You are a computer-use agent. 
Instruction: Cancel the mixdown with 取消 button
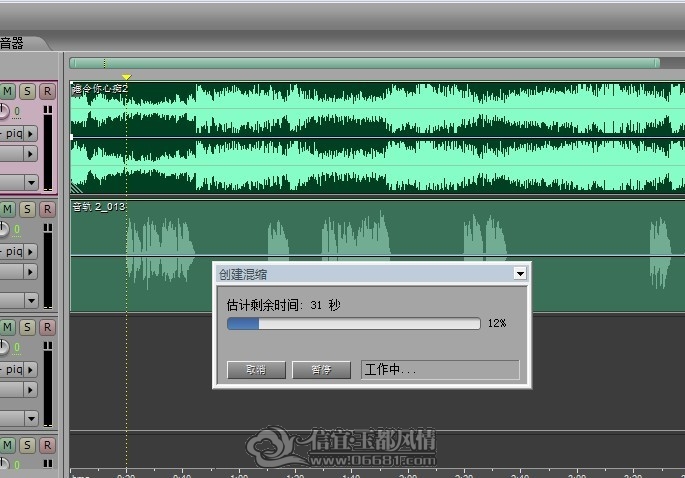(x=256, y=370)
